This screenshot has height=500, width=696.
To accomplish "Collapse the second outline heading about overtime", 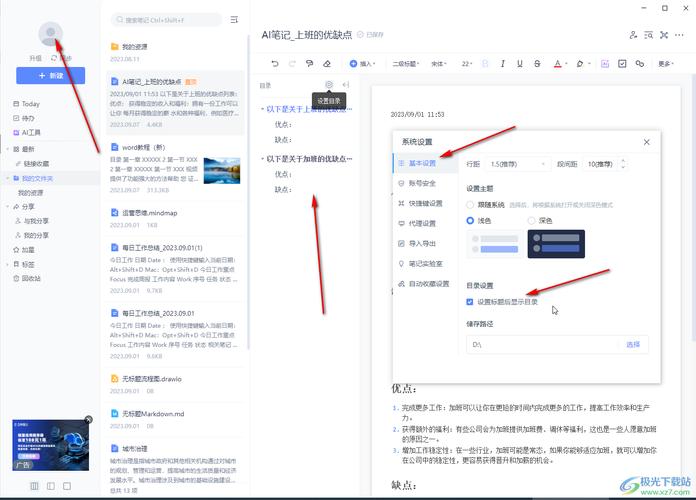I will coord(262,159).
